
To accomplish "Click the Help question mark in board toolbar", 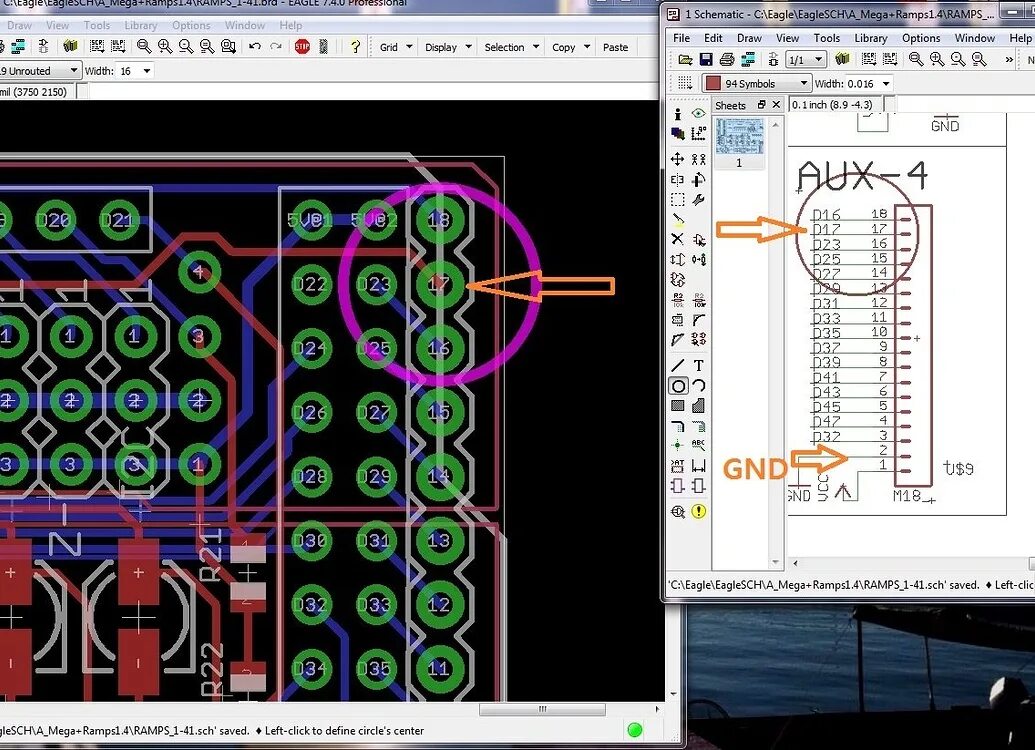I will coord(355,46).
